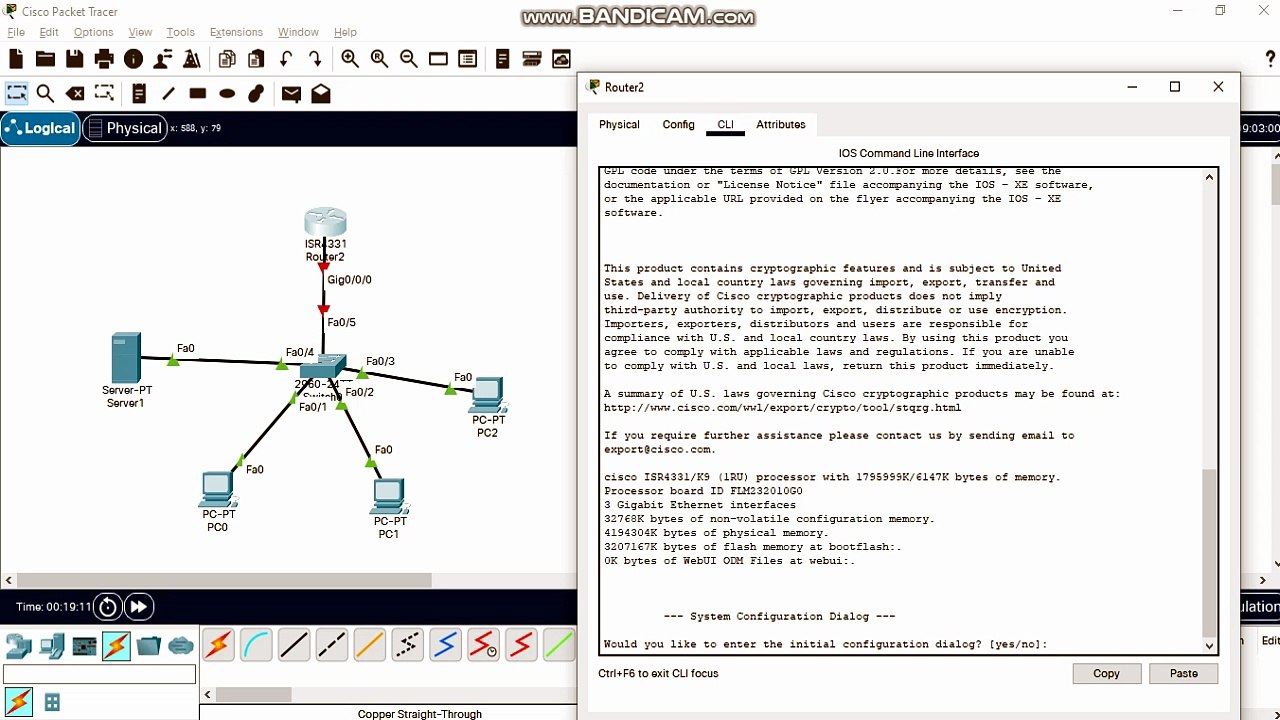The height and width of the screenshot is (720, 1280).
Task: Choose the Delete tool
Action: (x=75, y=93)
